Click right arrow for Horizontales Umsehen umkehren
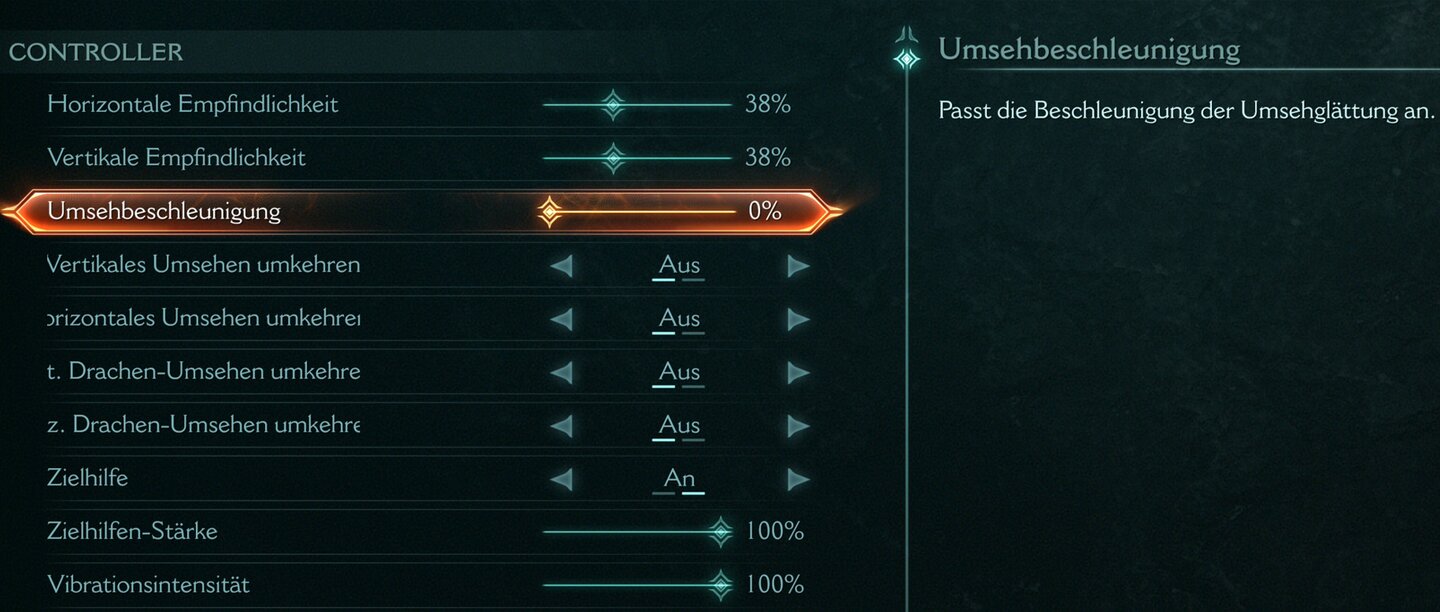Viewport: 1440px width, 612px height. (797, 319)
